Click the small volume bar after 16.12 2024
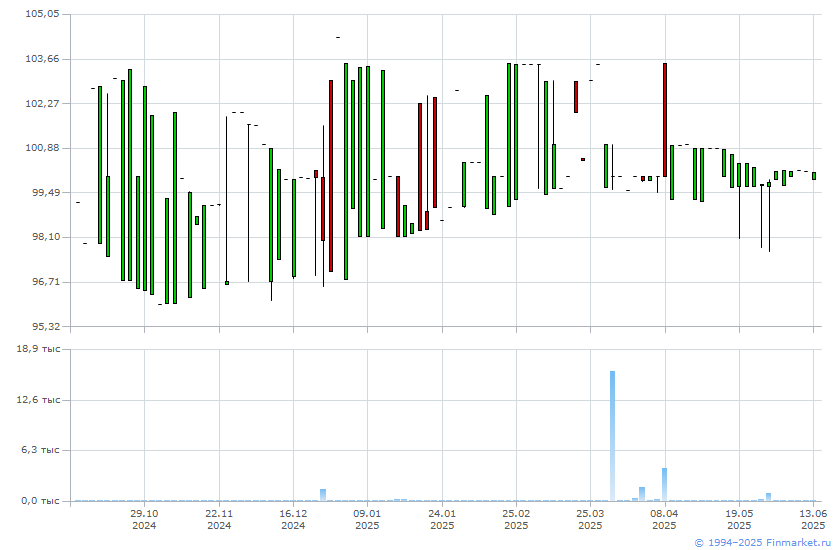This screenshot has height=550, width=840. pos(323,495)
